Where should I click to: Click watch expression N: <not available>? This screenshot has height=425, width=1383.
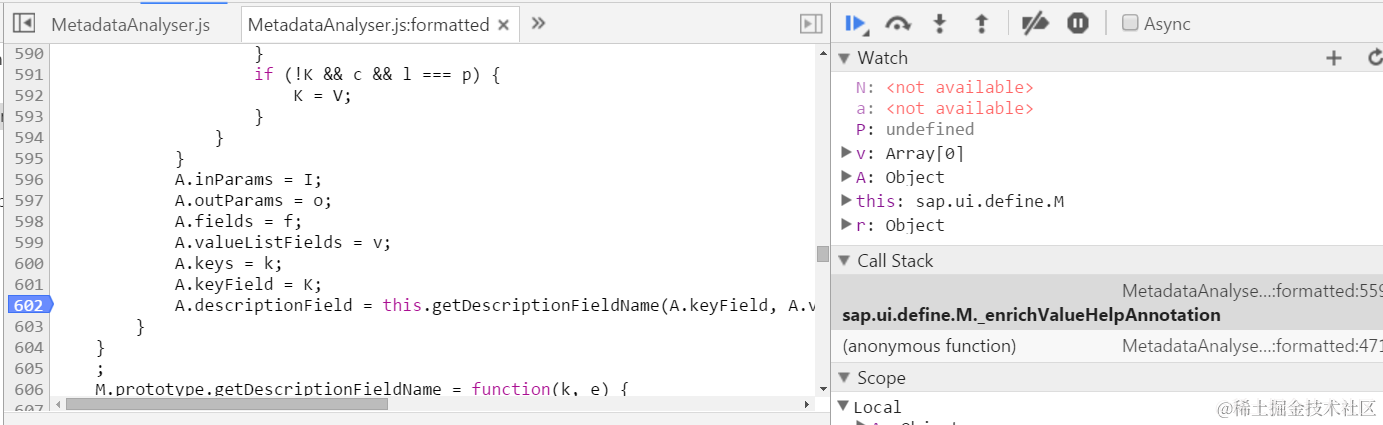click(945, 87)
